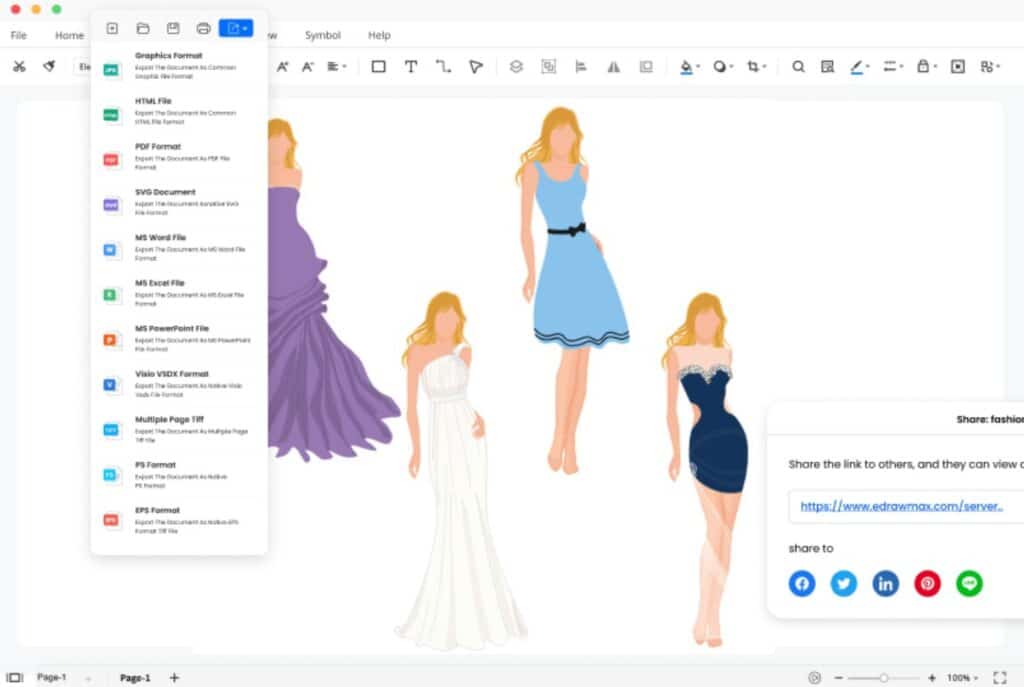Click the group objects icon
Screen dimensions: 1024x687
[x=549, y=66]
